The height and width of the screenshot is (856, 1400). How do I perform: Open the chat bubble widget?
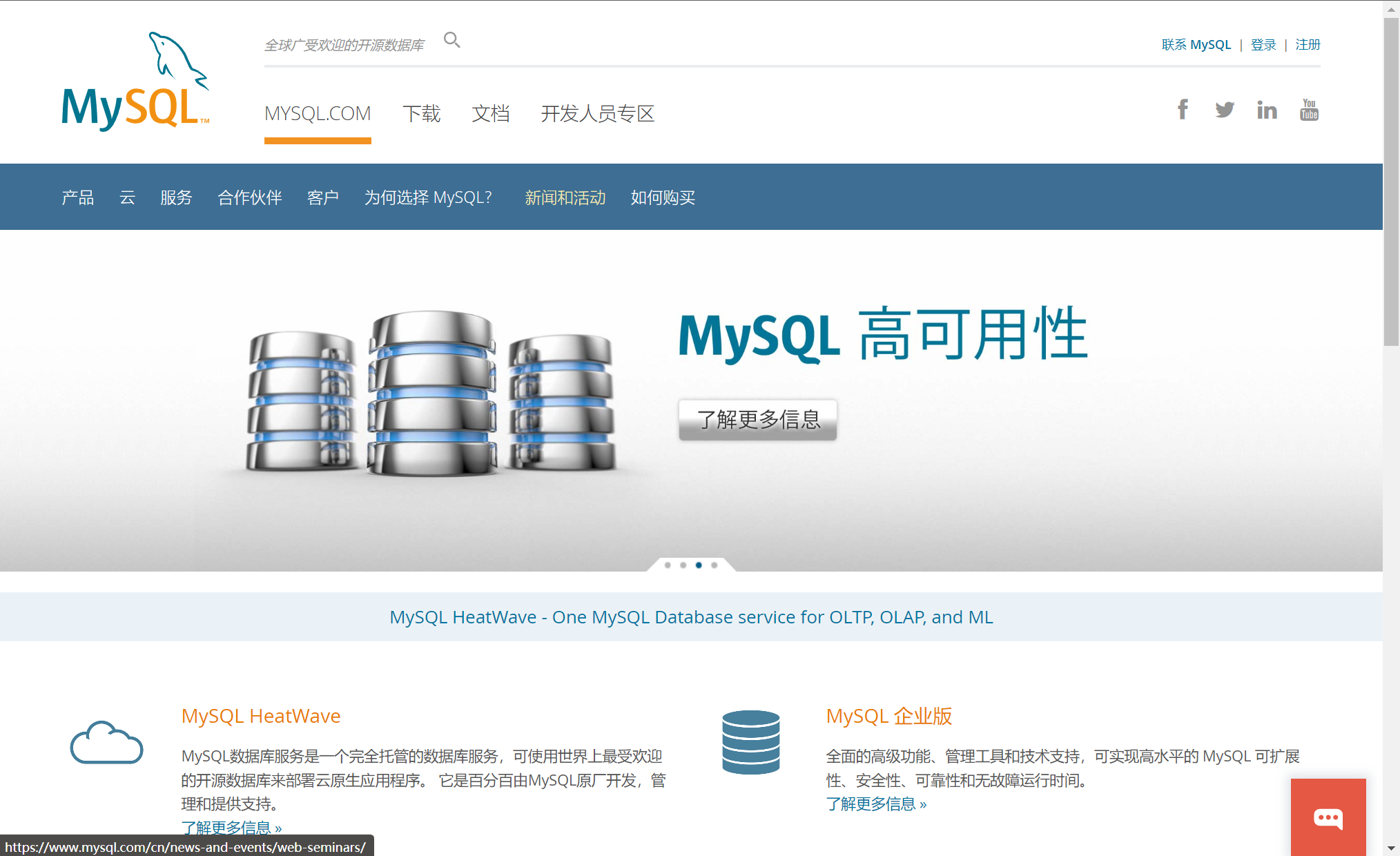(1328, 818)
